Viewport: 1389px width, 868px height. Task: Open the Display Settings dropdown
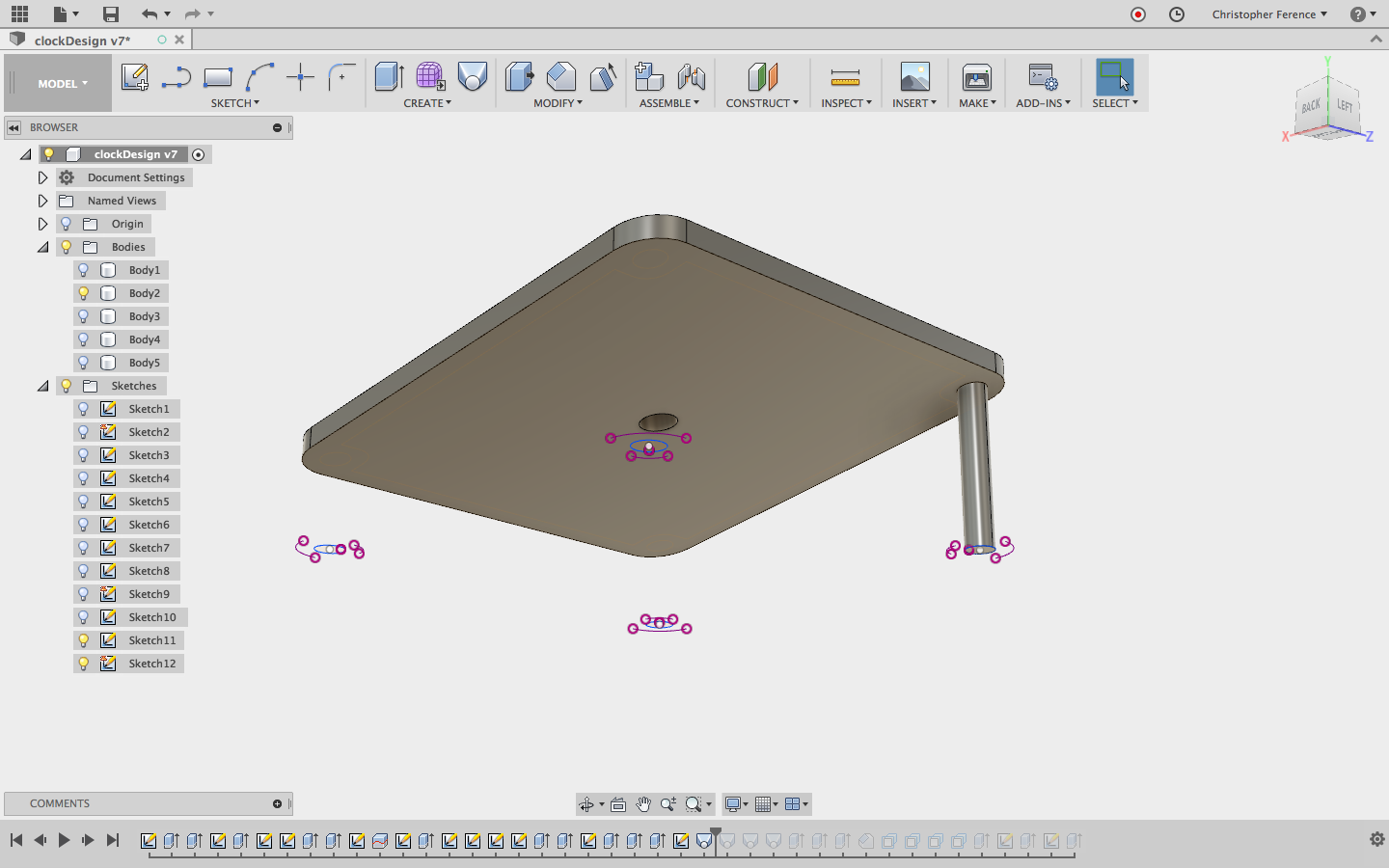click(x=737, y=804)
